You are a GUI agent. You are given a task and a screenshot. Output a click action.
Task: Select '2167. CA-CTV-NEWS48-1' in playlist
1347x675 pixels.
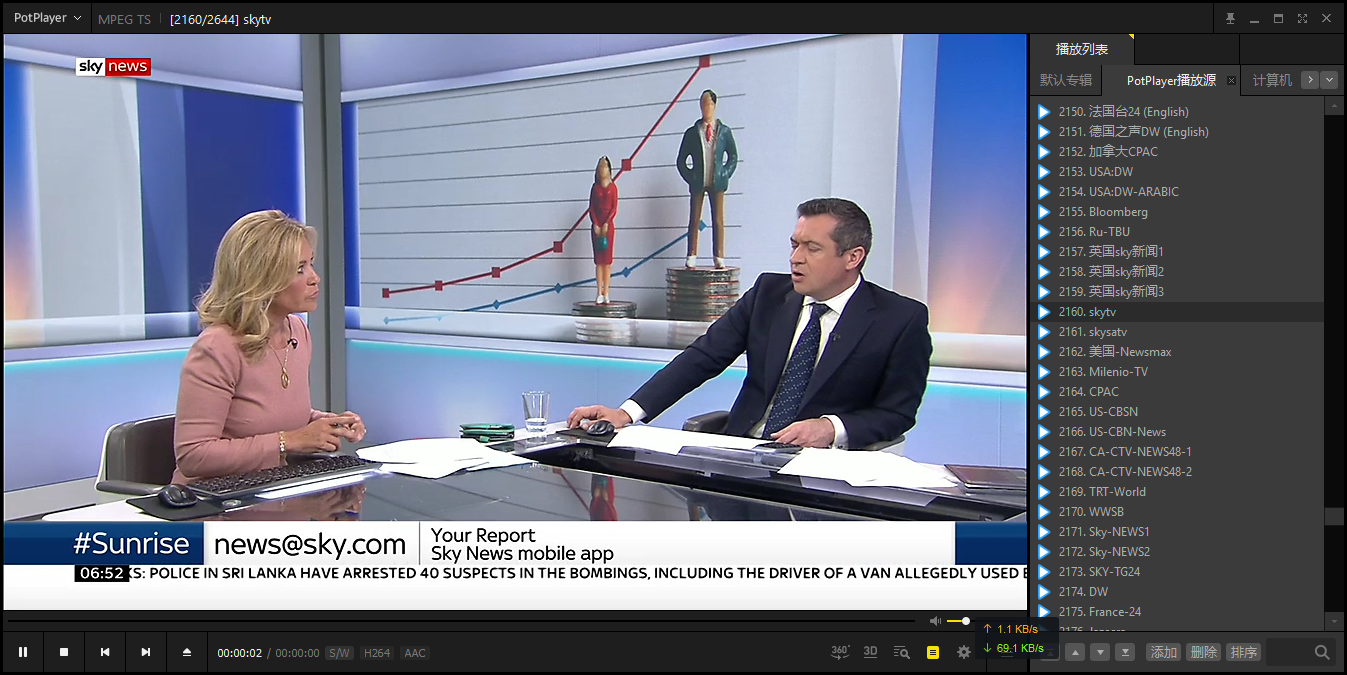point(1177,452)
